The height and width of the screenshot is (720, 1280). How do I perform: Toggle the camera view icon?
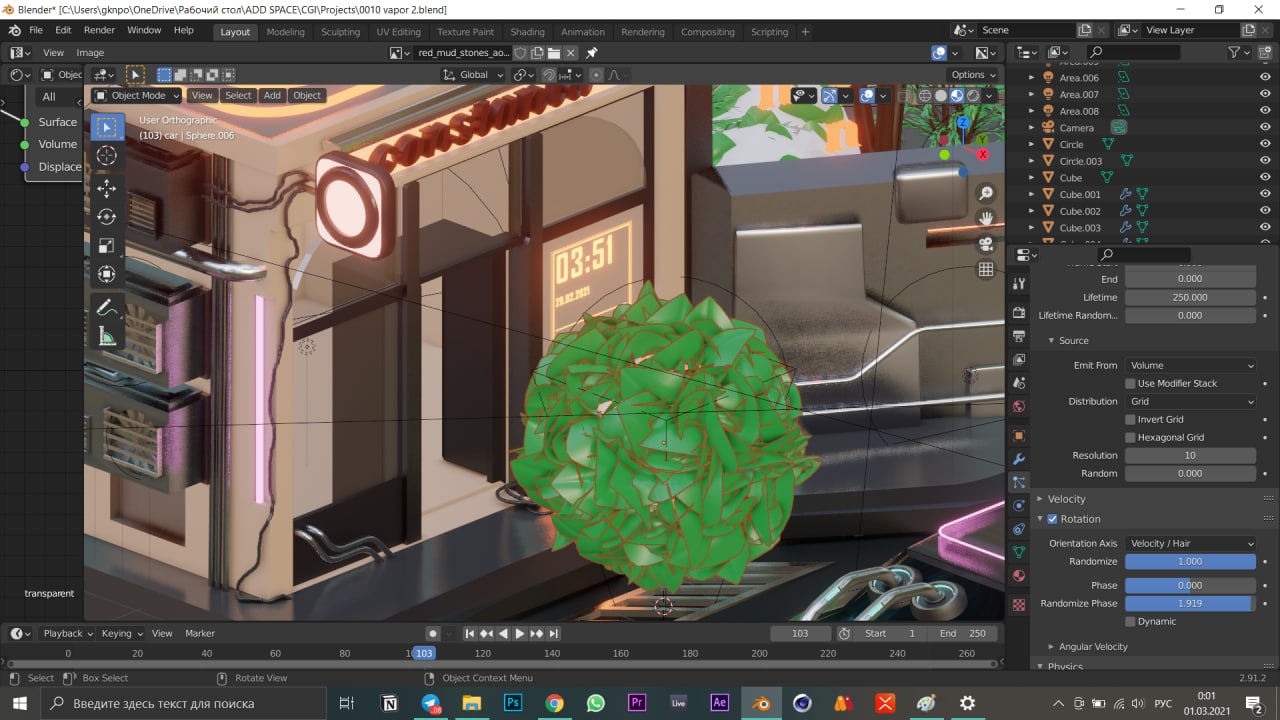986,243
